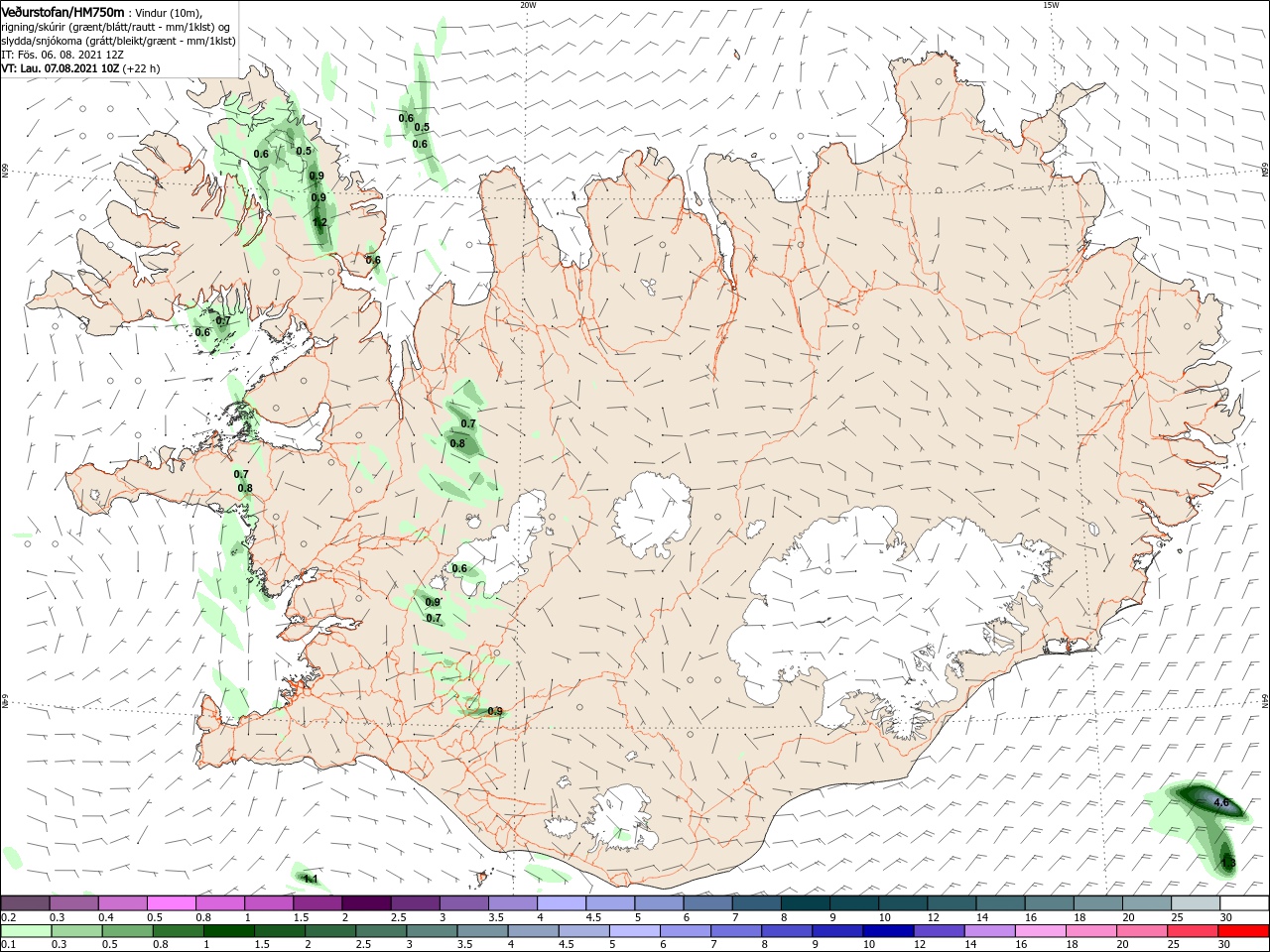Image resolution: width=1270 pixels, height=952 pixels.
Task: Click the bright red 30 rain legend swatch
Action: coord(1245,931)
